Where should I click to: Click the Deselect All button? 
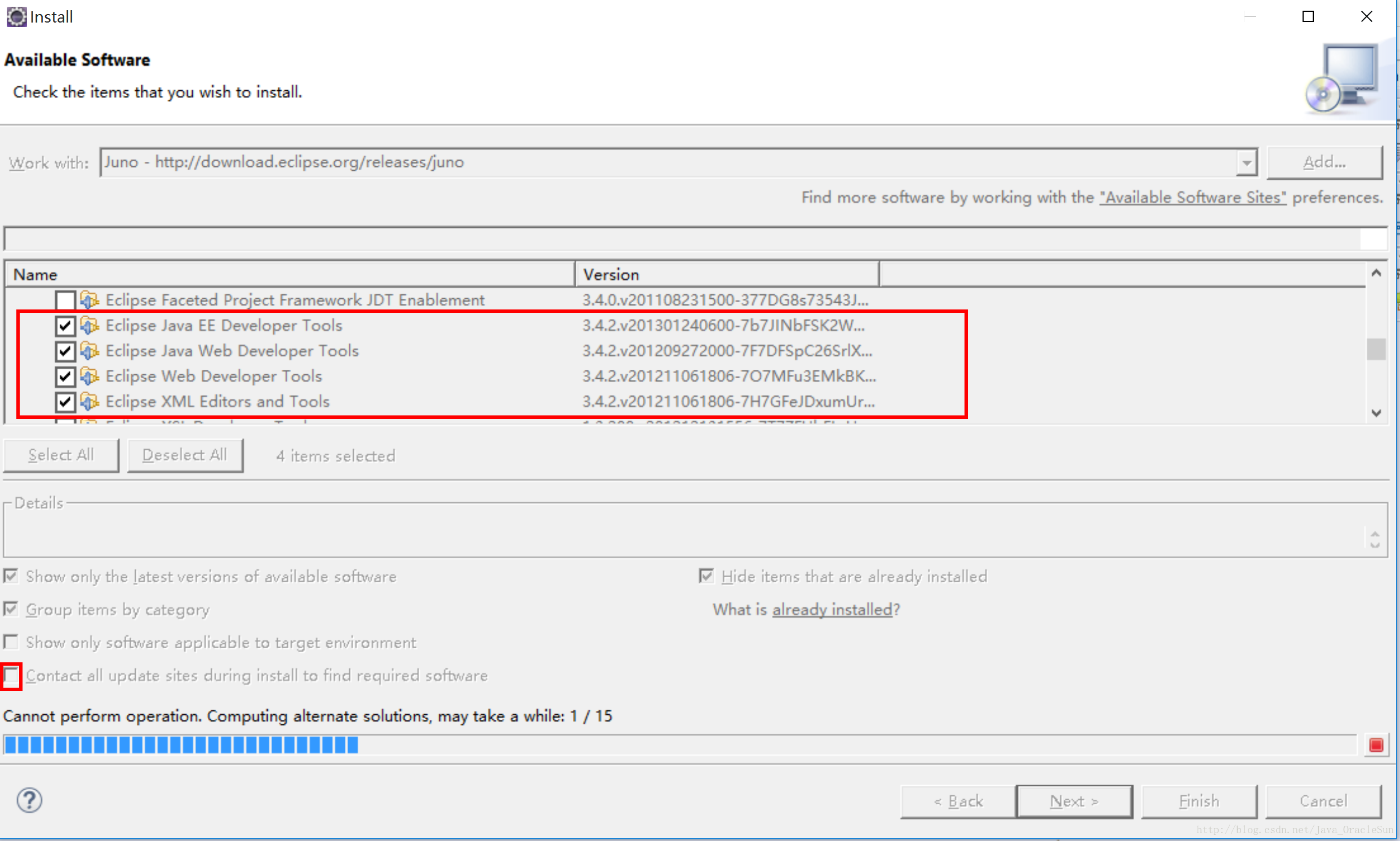tap(184, 455)
